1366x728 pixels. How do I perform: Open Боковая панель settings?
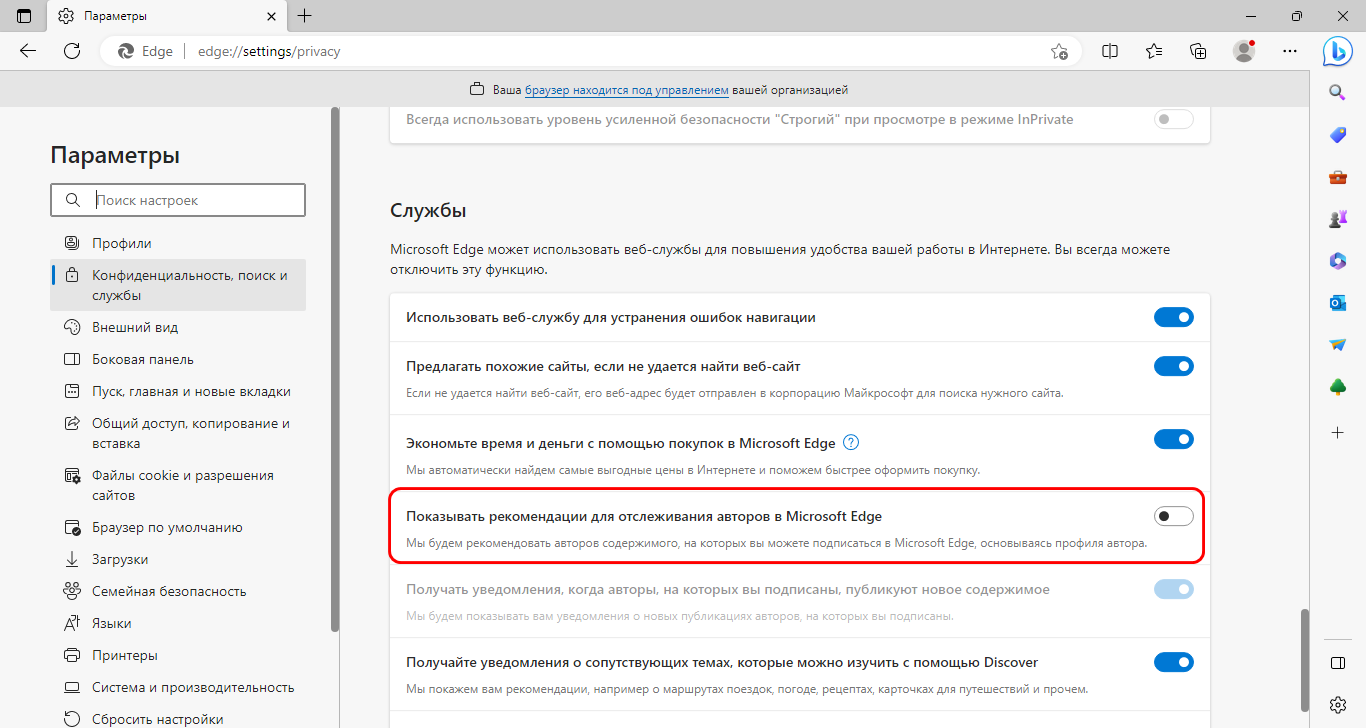[x=178, y=359]
